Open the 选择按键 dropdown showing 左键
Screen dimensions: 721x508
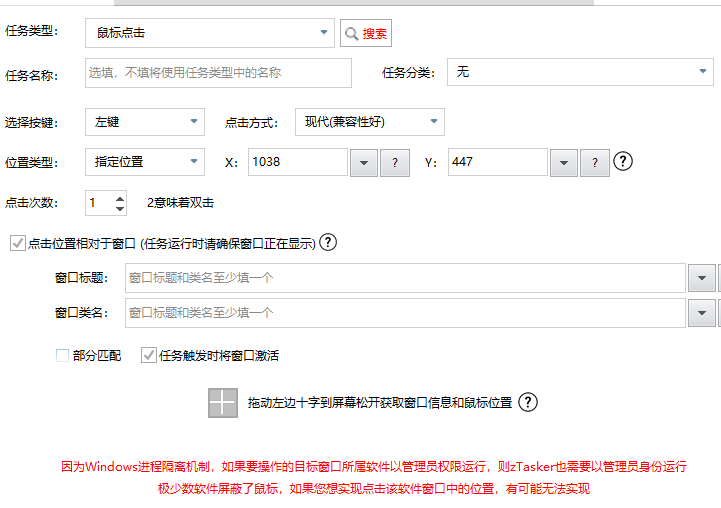[145, 122]
